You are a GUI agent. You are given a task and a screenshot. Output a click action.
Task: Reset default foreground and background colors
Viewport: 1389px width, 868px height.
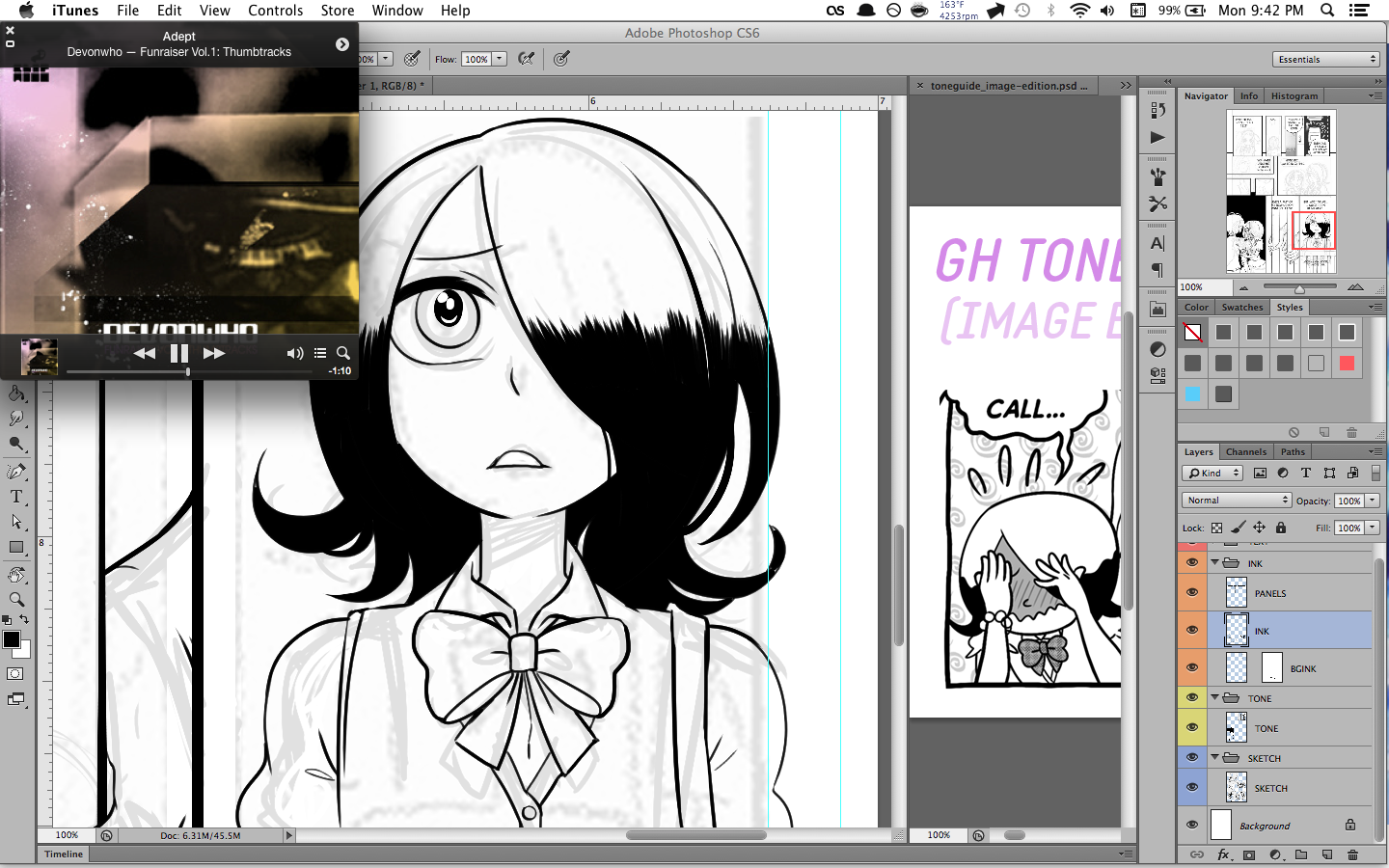(7, 619)
